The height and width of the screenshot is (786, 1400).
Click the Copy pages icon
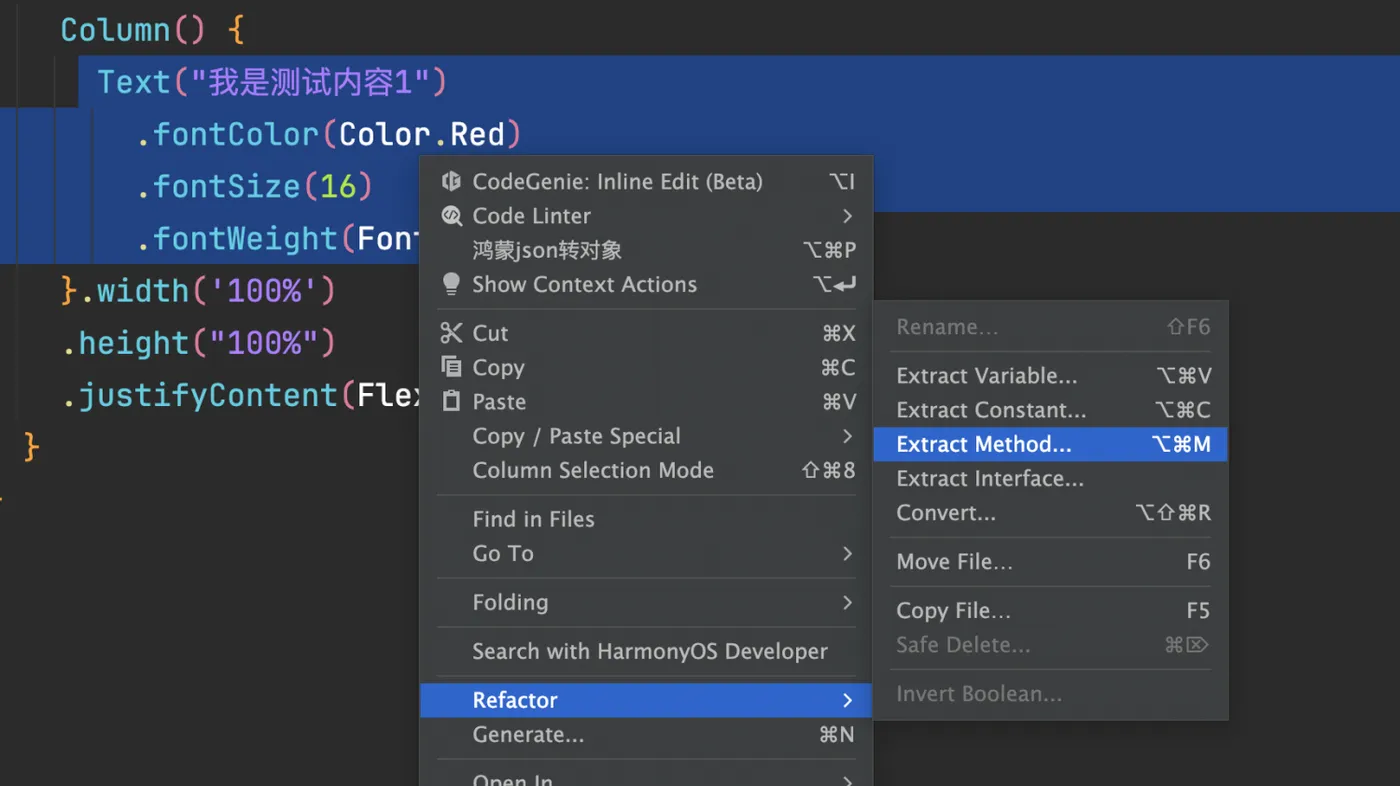point(452,367)
